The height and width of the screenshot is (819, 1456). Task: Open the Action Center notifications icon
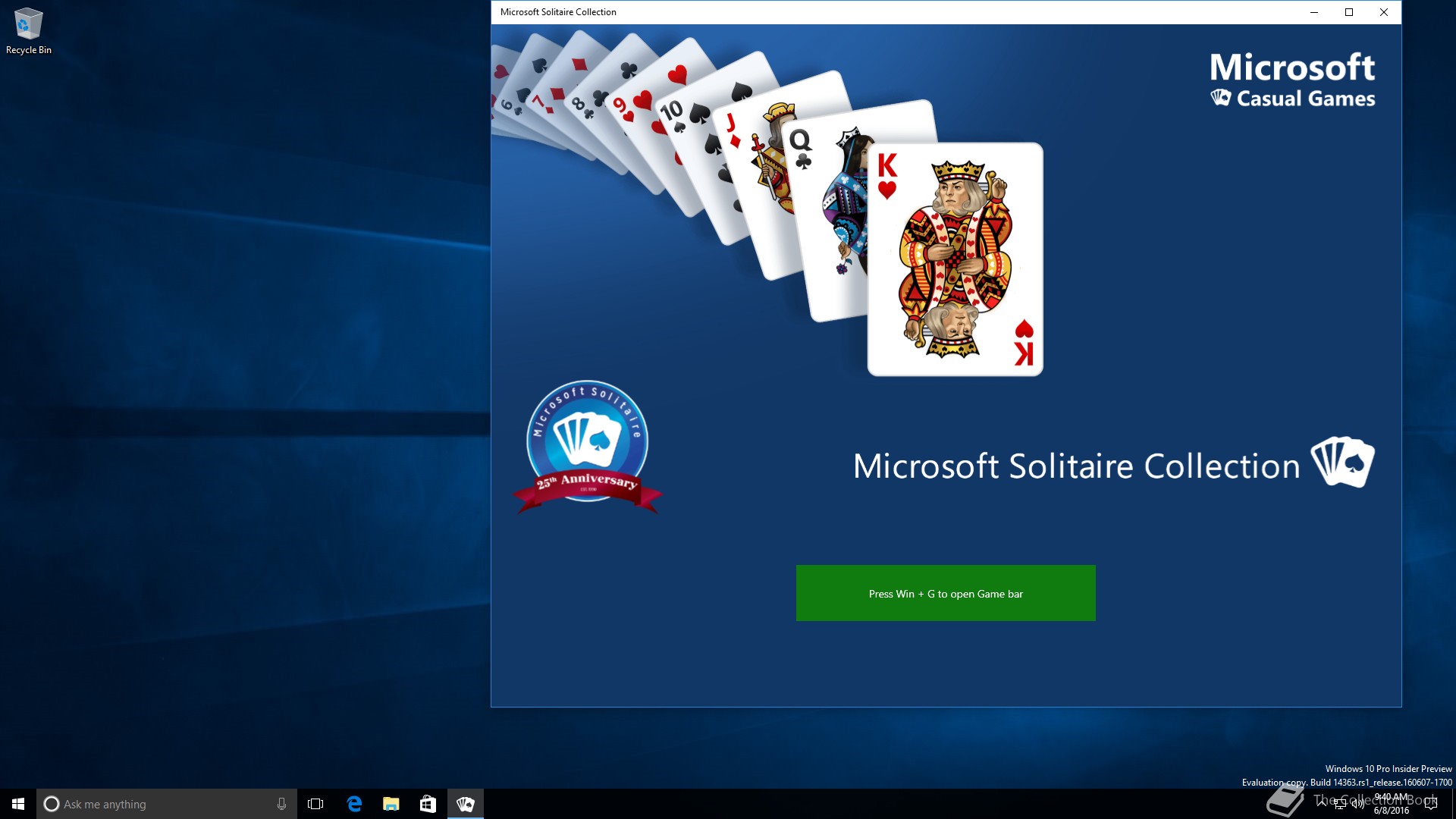click(1431, 804)
